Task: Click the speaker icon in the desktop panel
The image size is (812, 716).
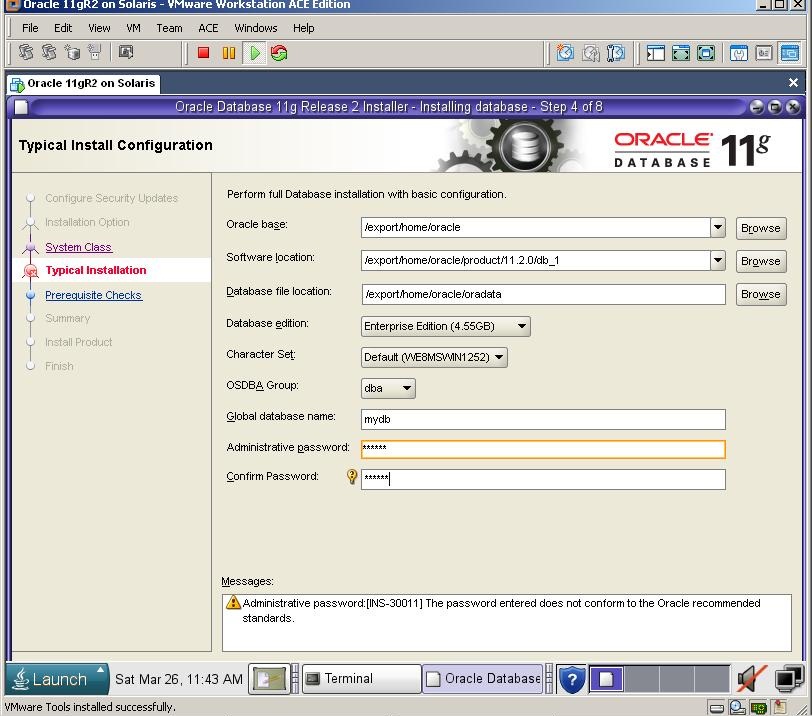Action: (751, 679)
